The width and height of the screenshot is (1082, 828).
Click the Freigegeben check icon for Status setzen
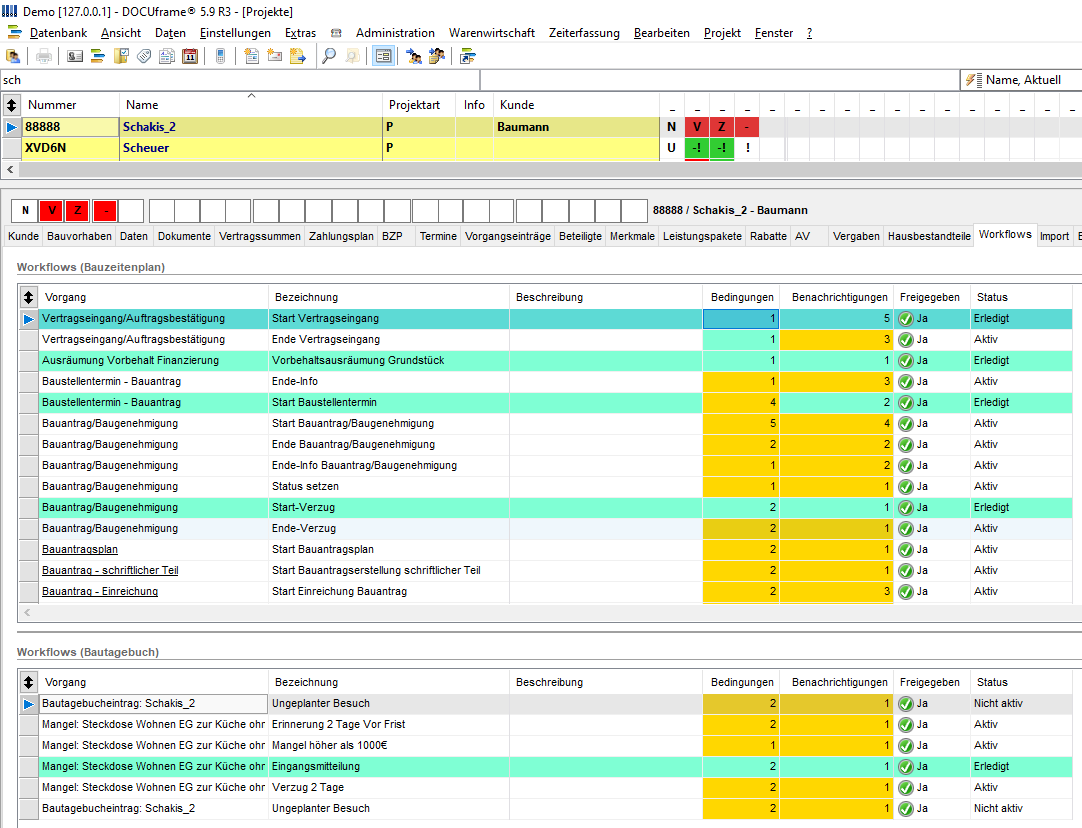tap(906, 486)
